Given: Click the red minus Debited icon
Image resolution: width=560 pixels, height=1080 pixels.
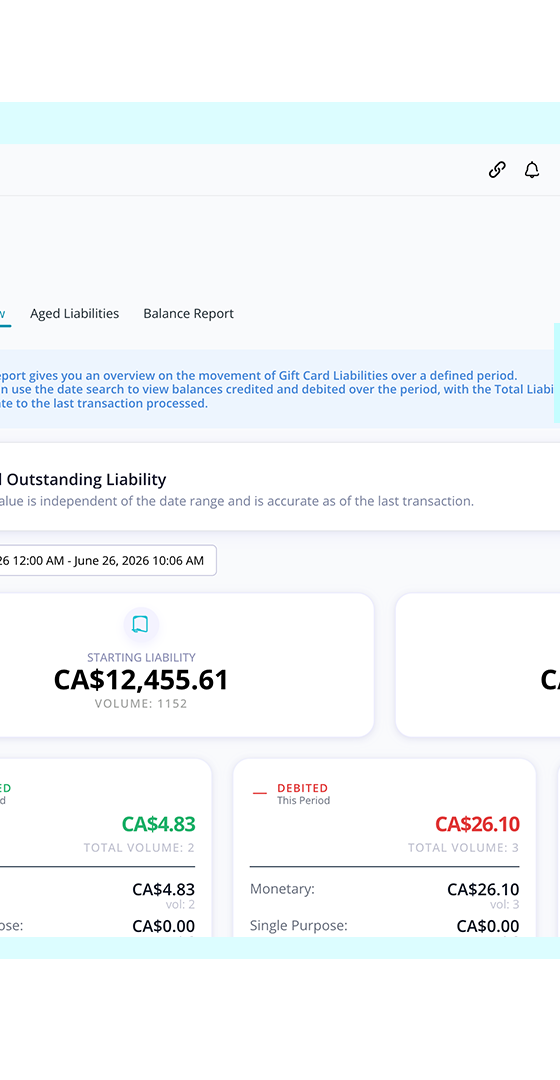Looking at the screenshot, I should [x=260, y=793].
